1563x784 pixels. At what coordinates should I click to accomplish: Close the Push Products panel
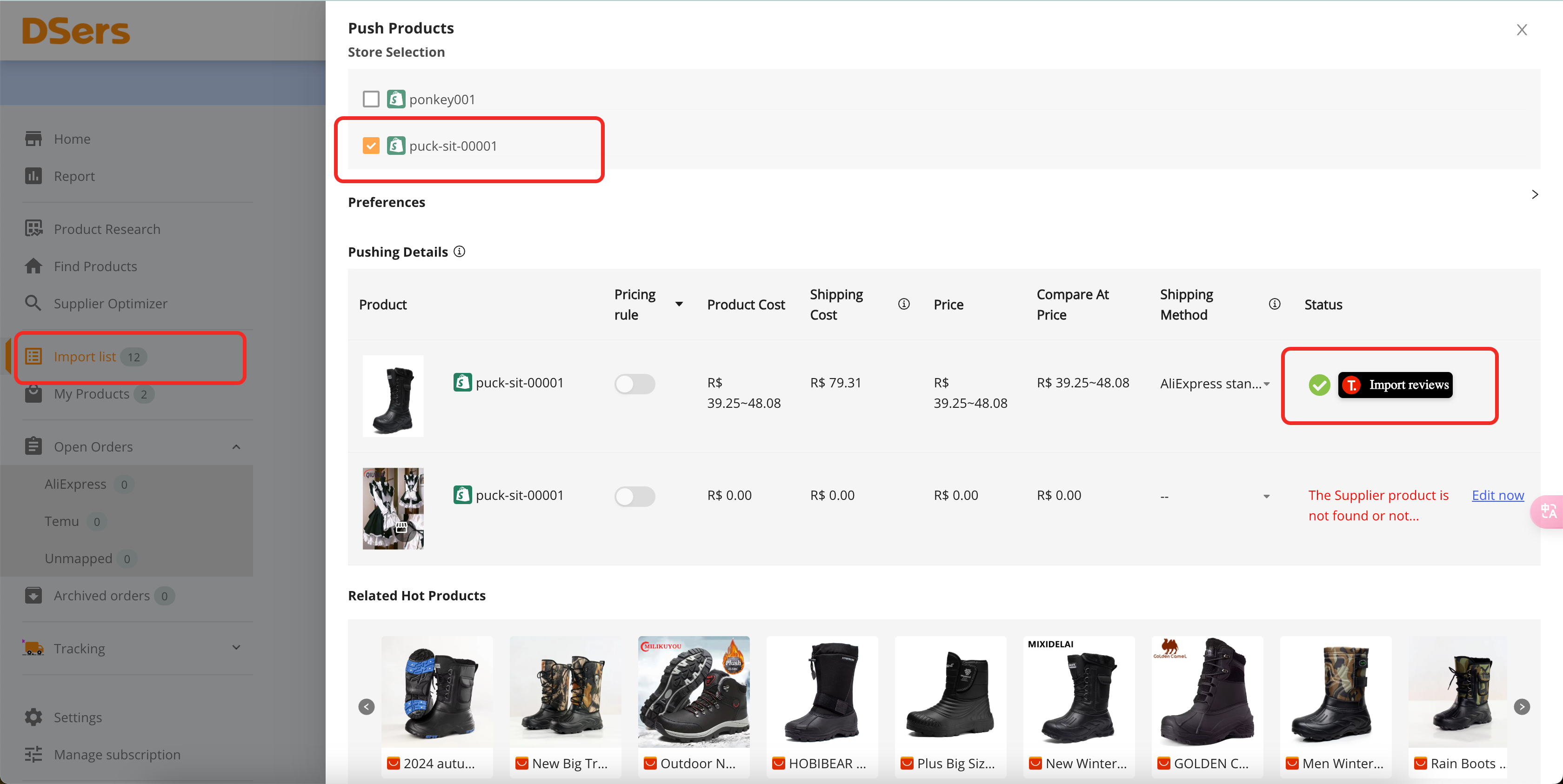click(x=1521, y=30)
